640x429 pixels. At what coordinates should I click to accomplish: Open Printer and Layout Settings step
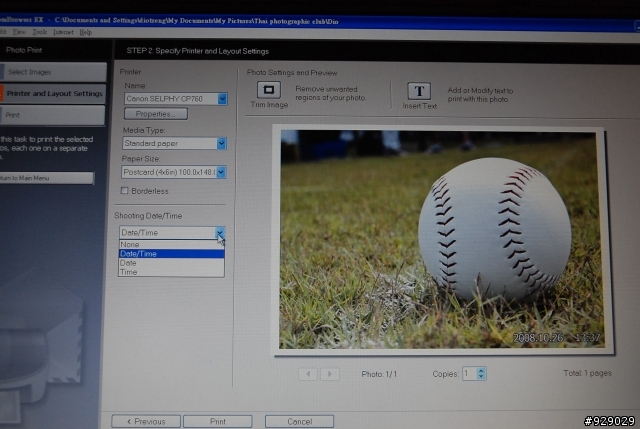(x=53, y=93)
